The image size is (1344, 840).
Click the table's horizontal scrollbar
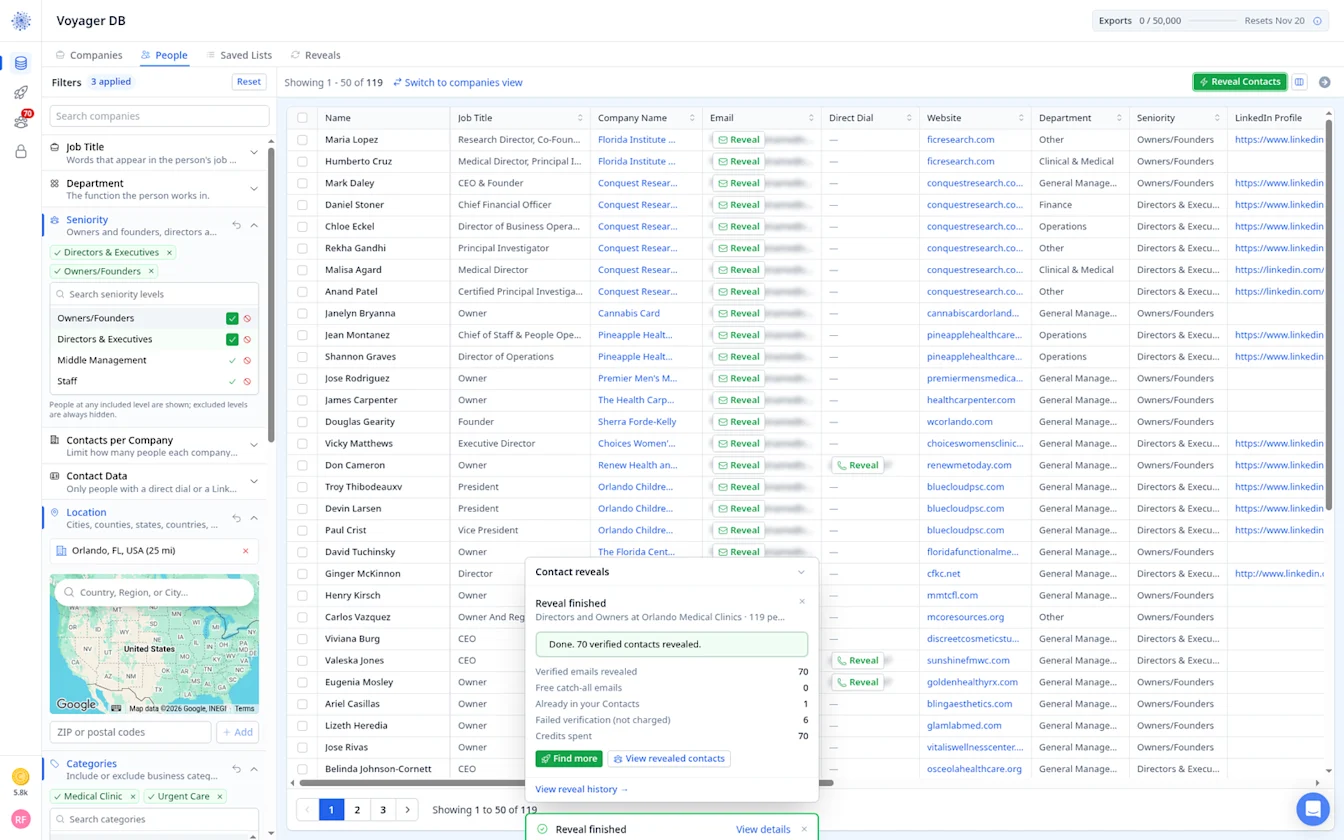coord(566,783)
